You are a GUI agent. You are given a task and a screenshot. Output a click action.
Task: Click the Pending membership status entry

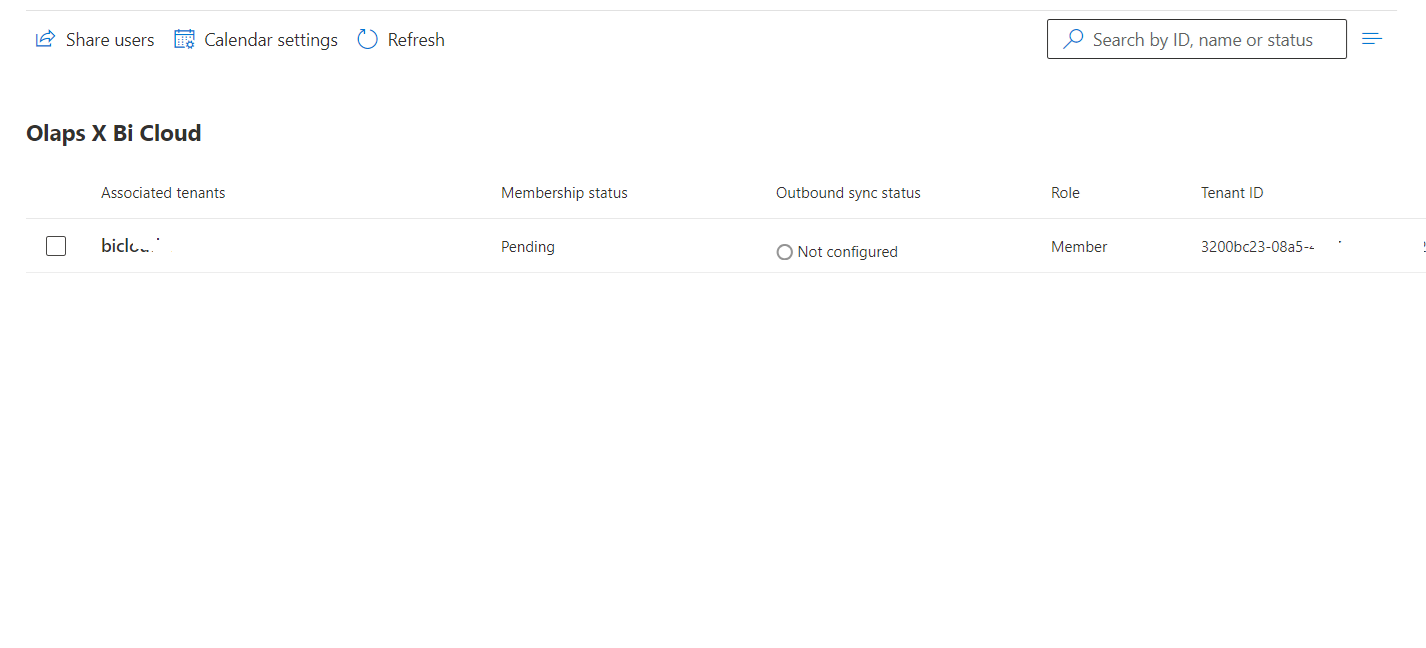coord(527,246)
